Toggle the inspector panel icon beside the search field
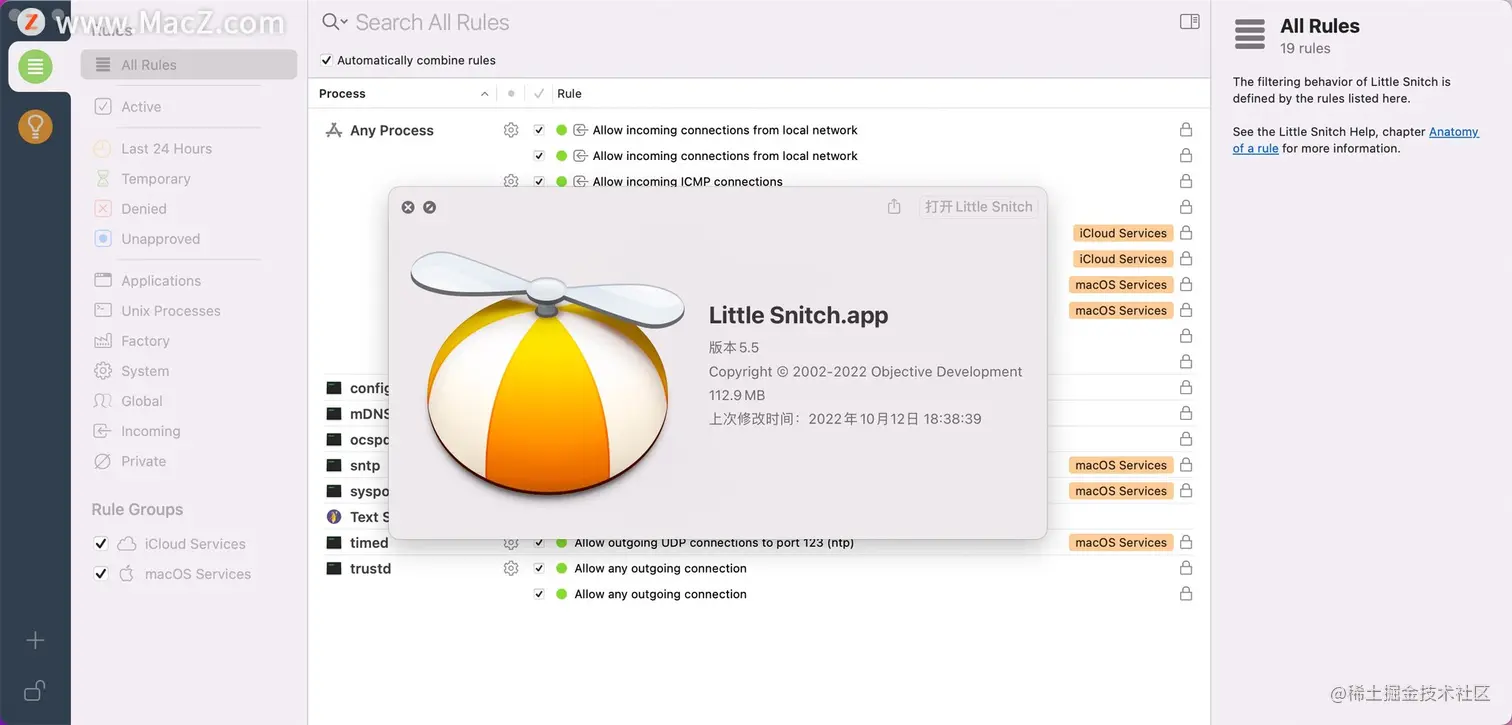 coord(1189,21)
